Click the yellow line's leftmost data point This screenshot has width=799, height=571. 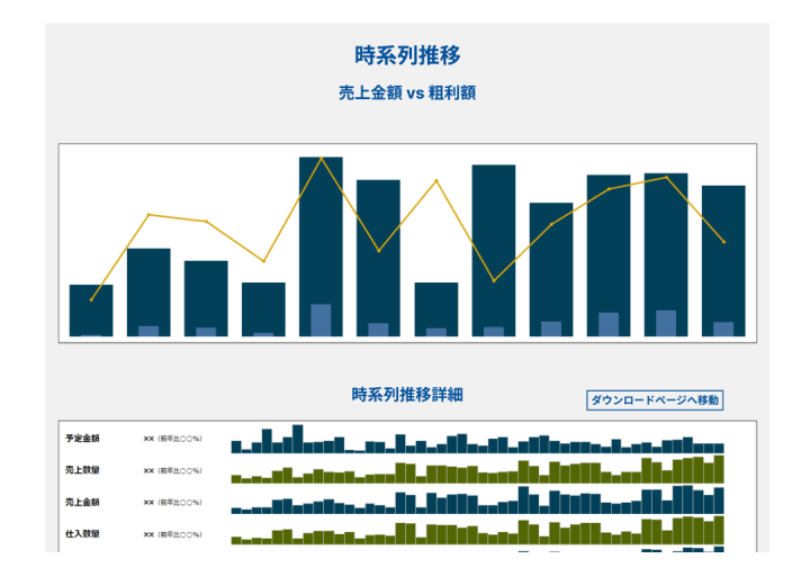[91, 300]
